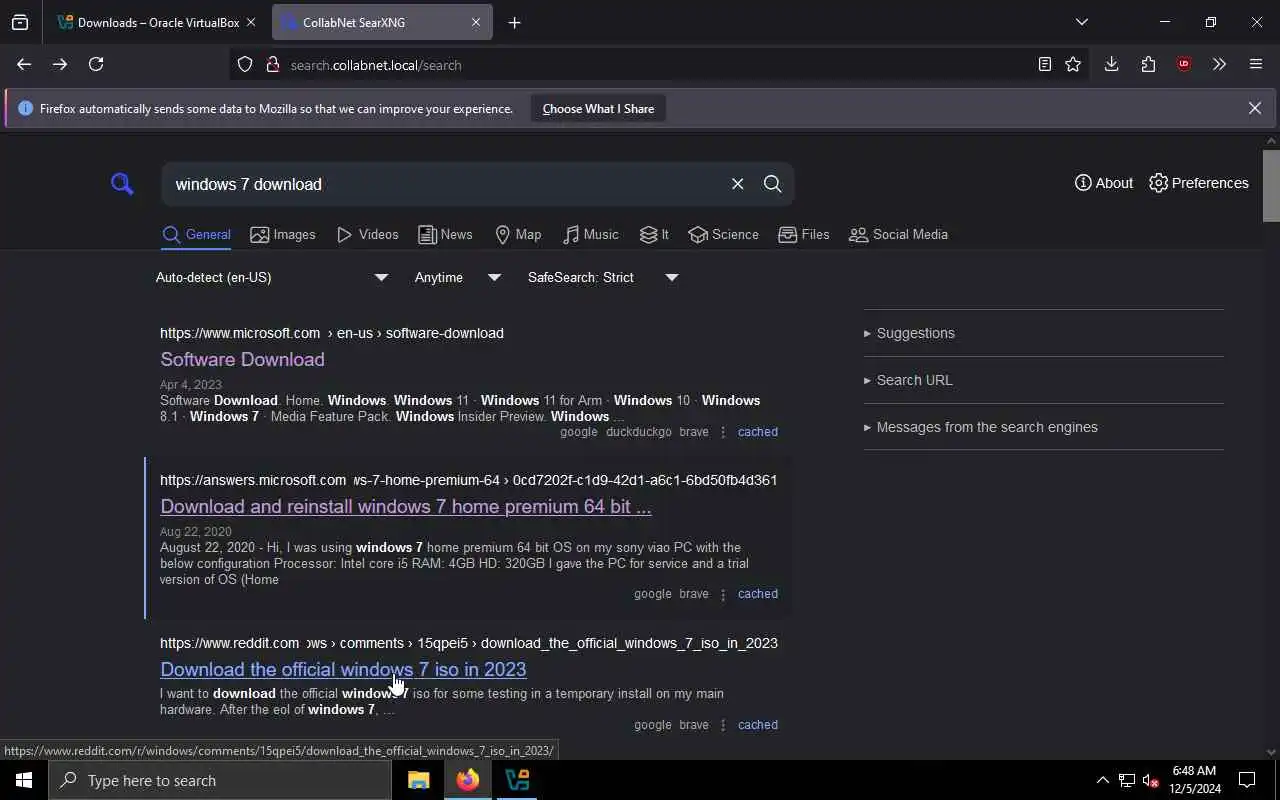Image resolution: width=1280 pixels, height=800 pixels.
Task: Focus the windows 7 download search box
Action: click(445, 184)
